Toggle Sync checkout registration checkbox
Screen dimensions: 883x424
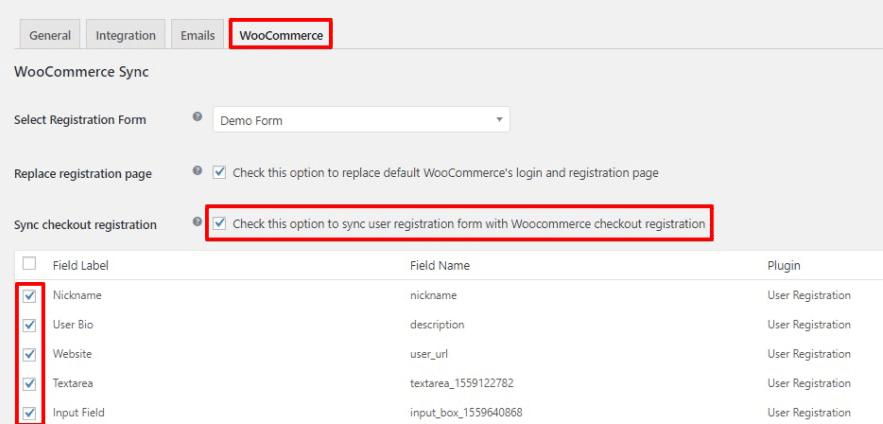220,224
